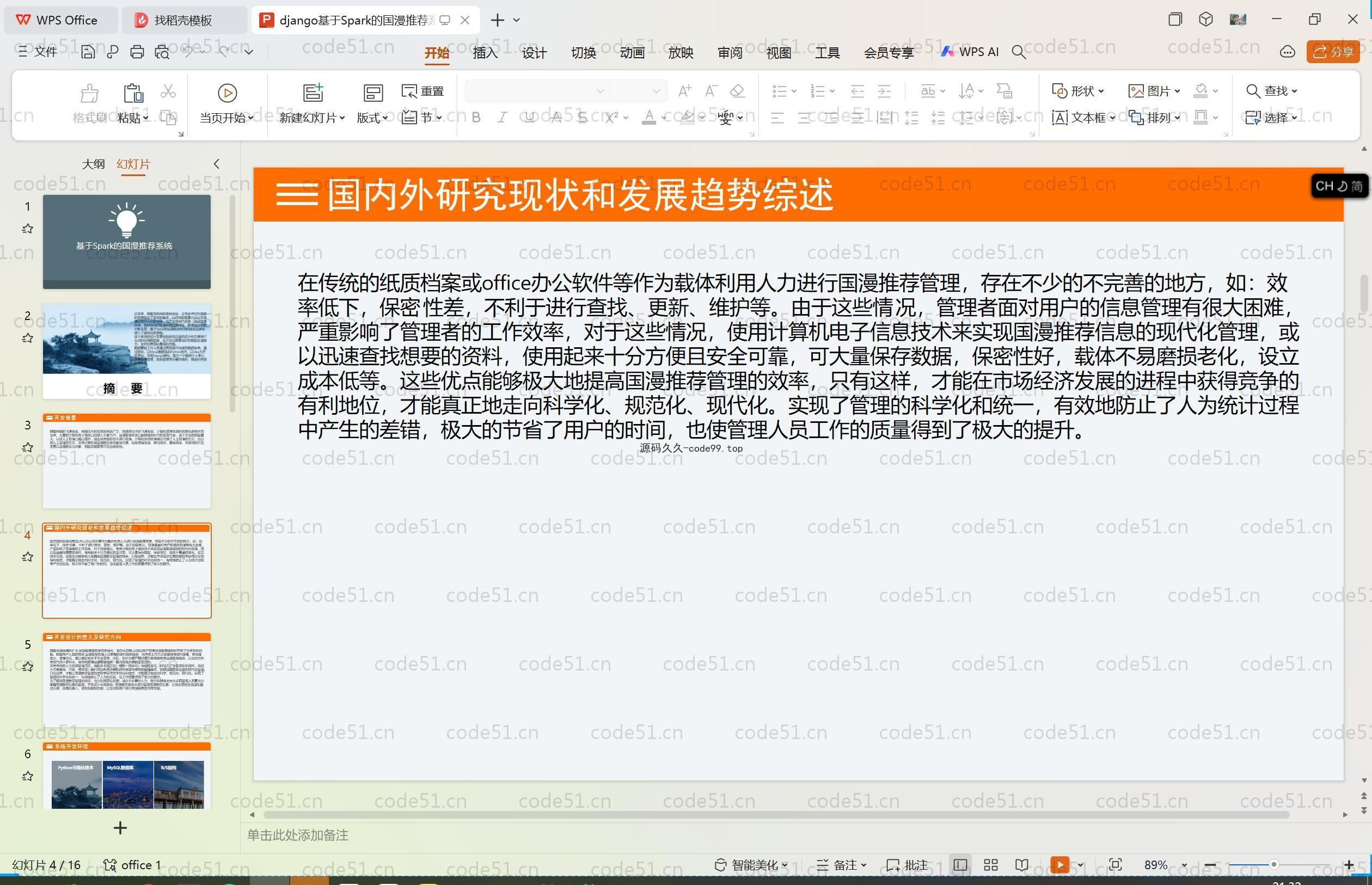Click the font color A swatch
The image size is (1372, 885).
(649, 118)
